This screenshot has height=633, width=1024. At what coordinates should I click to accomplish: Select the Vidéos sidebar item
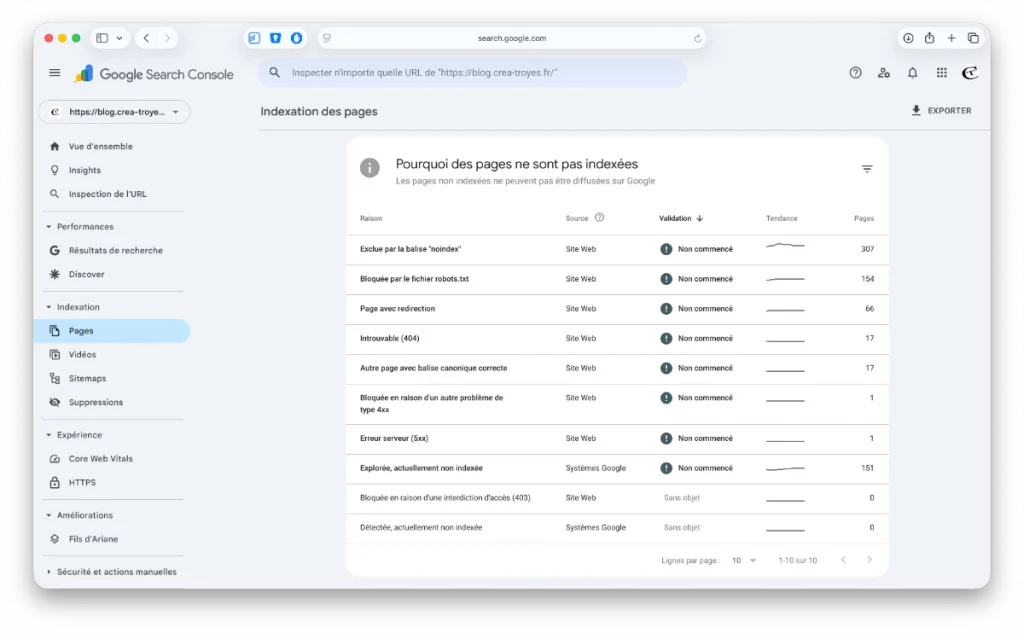click(82, 354)
